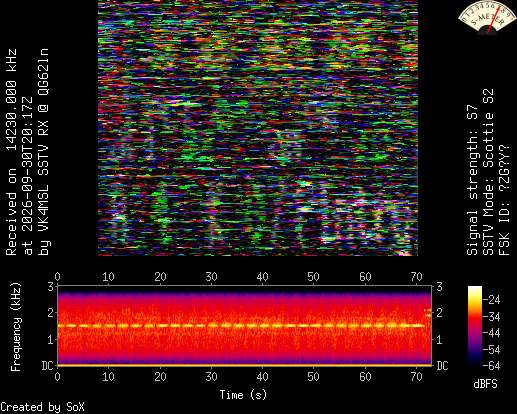
Task: Click the right 'DC' frequency axis label
Action: (442, 366)
